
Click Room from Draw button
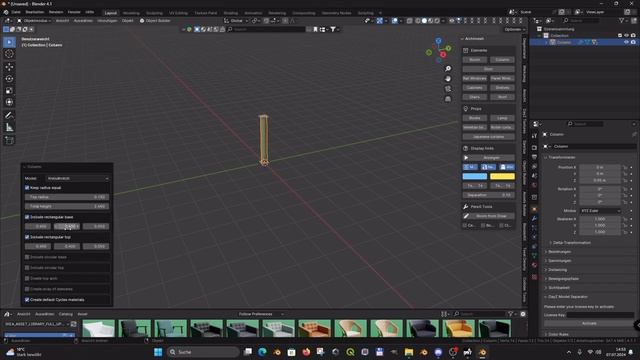pos(489,216)
